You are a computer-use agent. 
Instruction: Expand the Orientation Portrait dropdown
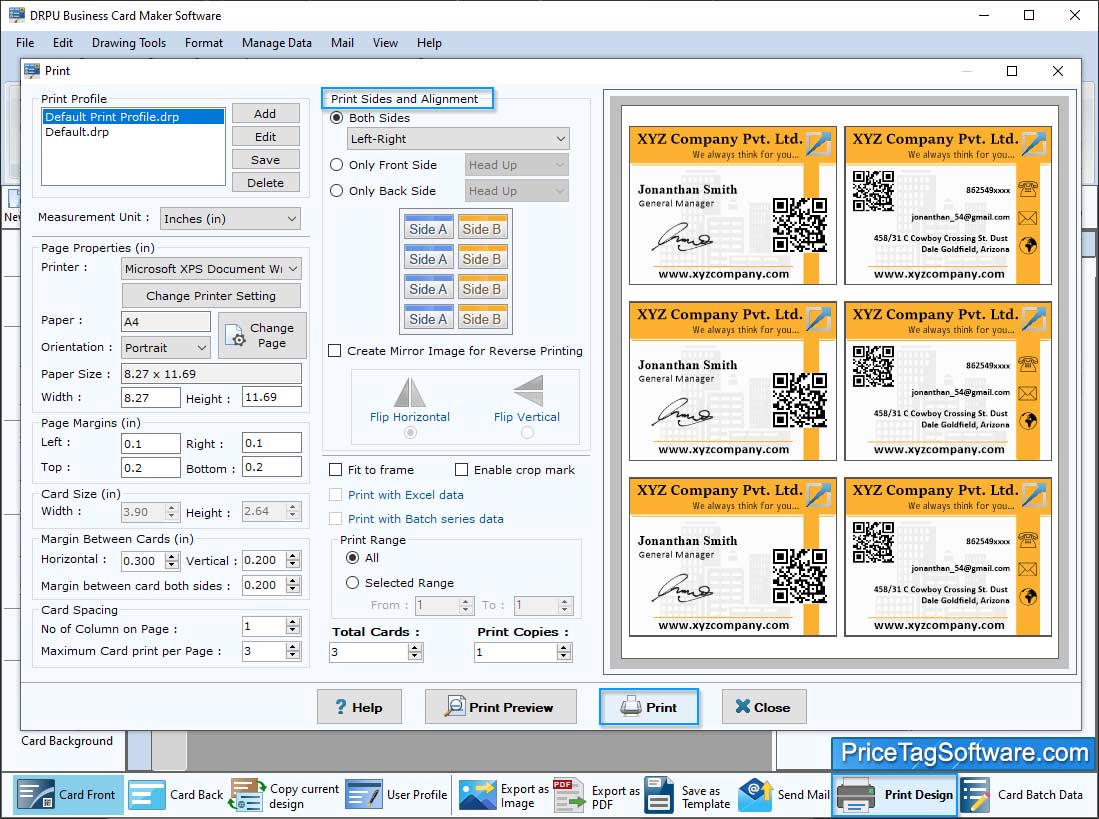(165, 347)
